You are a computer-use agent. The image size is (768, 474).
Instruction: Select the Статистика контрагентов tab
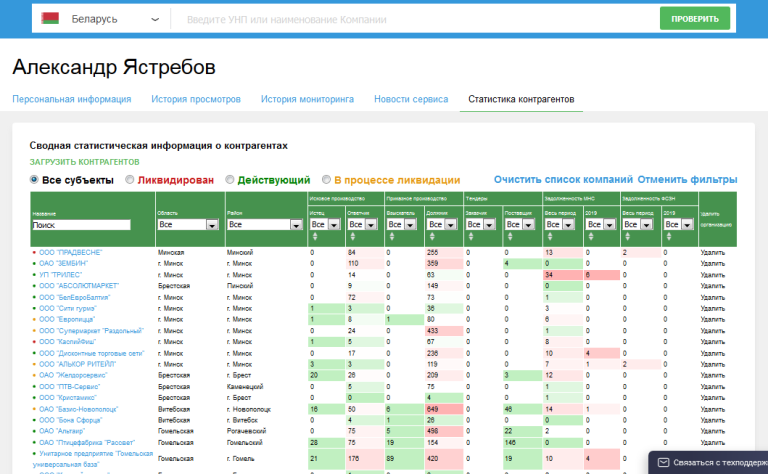click(x=521, y=99)
